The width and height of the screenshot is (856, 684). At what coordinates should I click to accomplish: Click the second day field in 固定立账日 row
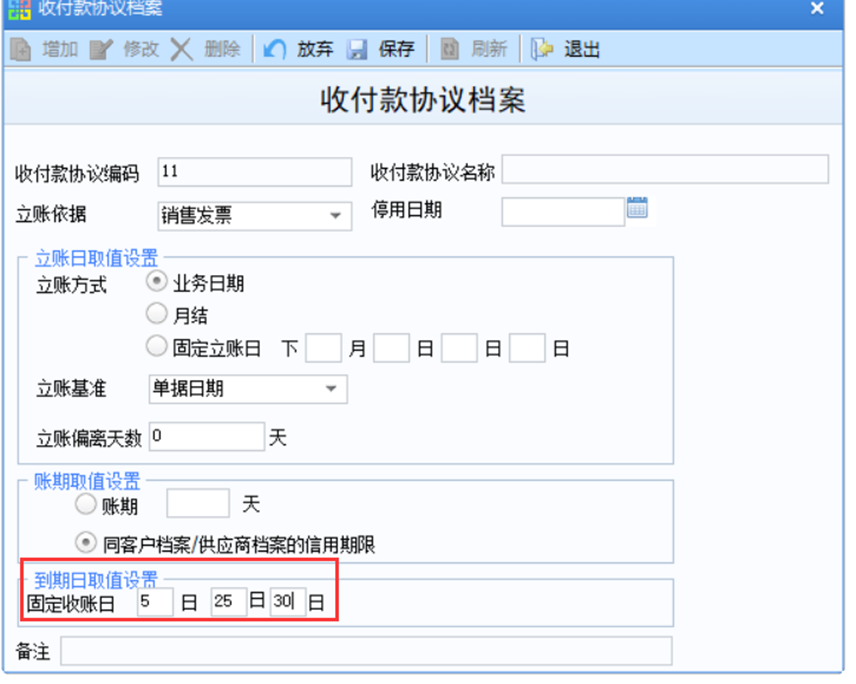(x=459, y=348)
